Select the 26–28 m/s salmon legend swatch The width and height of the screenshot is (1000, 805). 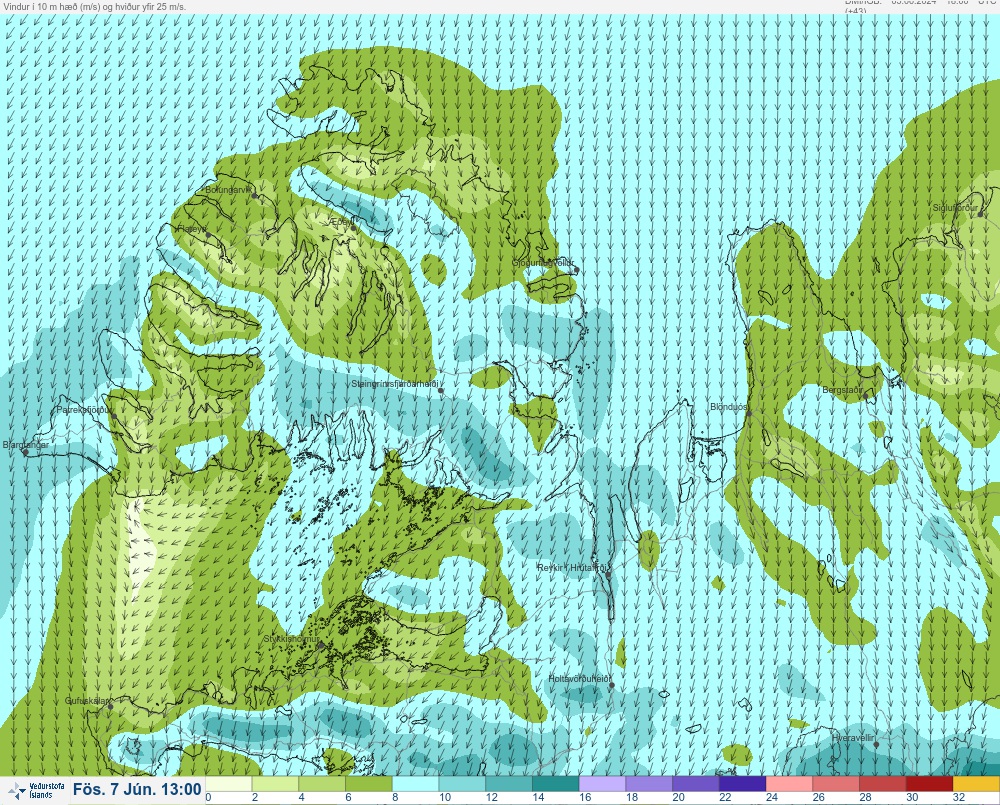(836, 784)
